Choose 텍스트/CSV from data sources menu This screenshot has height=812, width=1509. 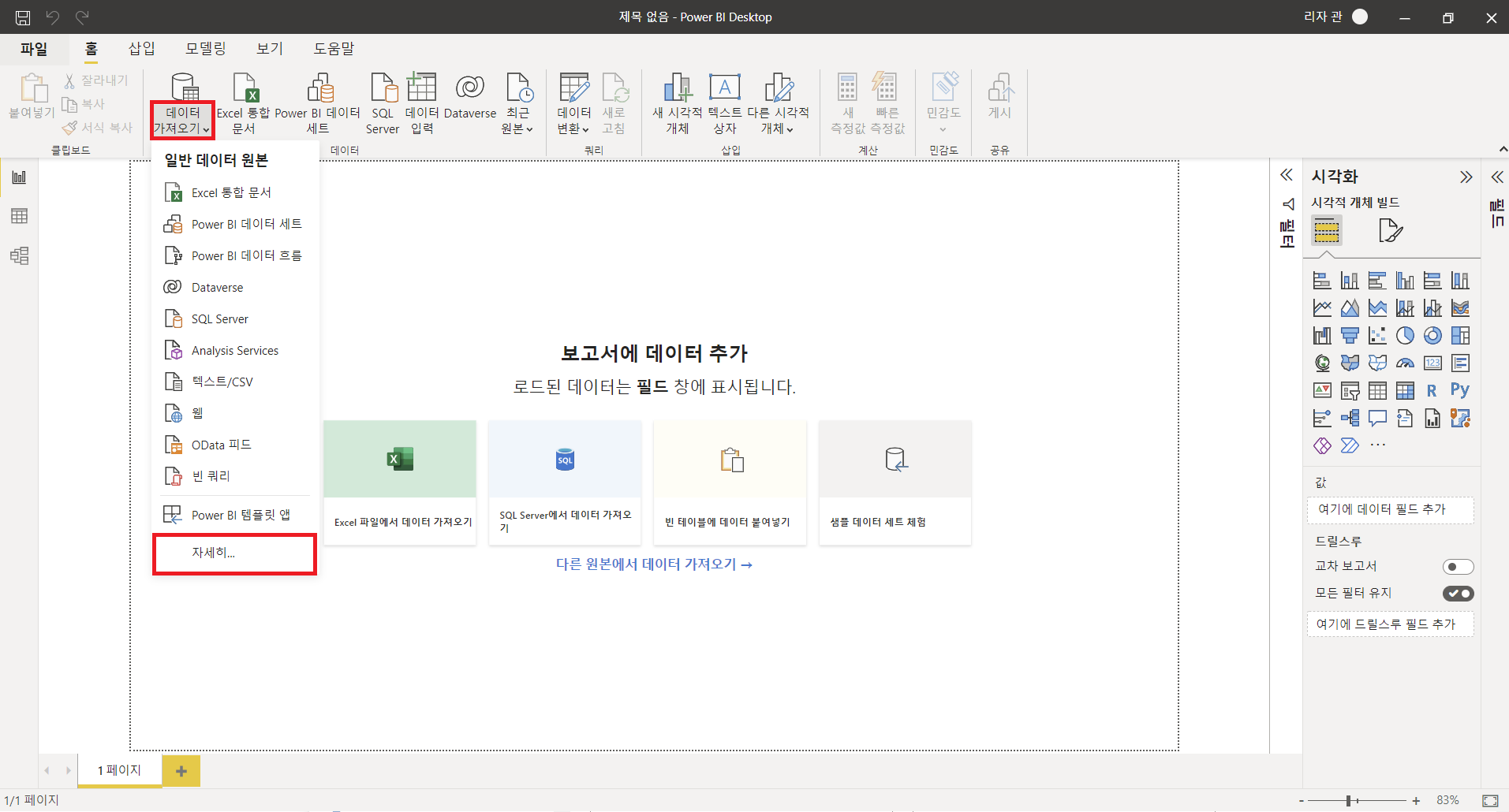[x=235, y=382]
